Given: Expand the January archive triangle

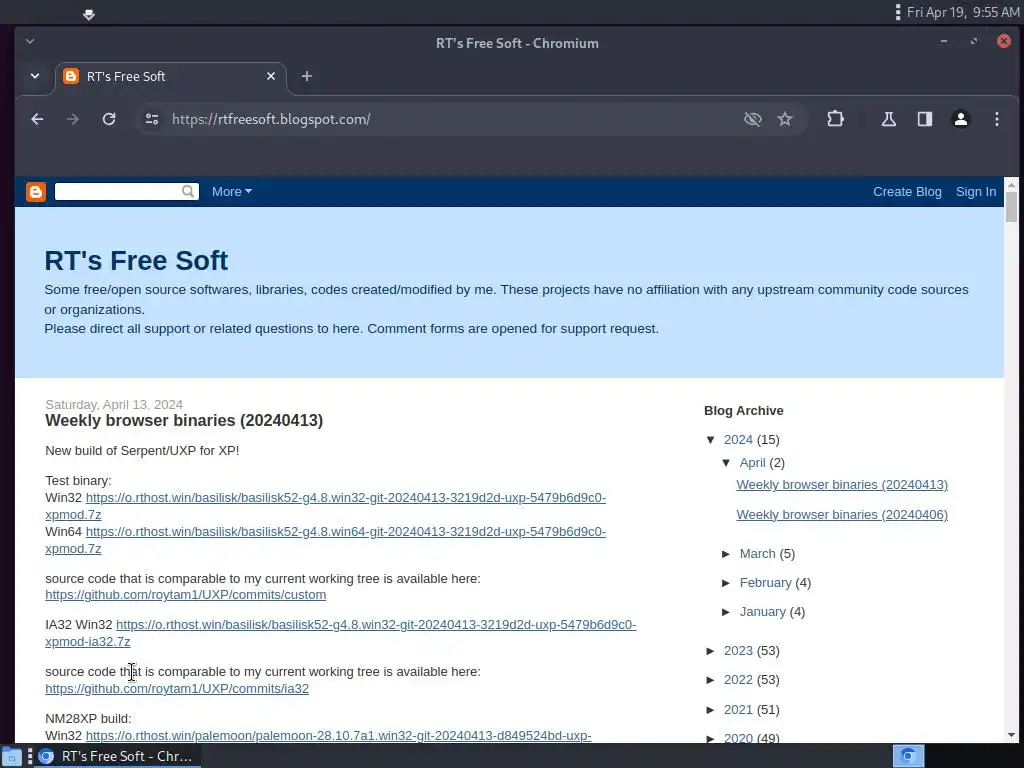Looking at the screenshot, I should click(726, 612).
